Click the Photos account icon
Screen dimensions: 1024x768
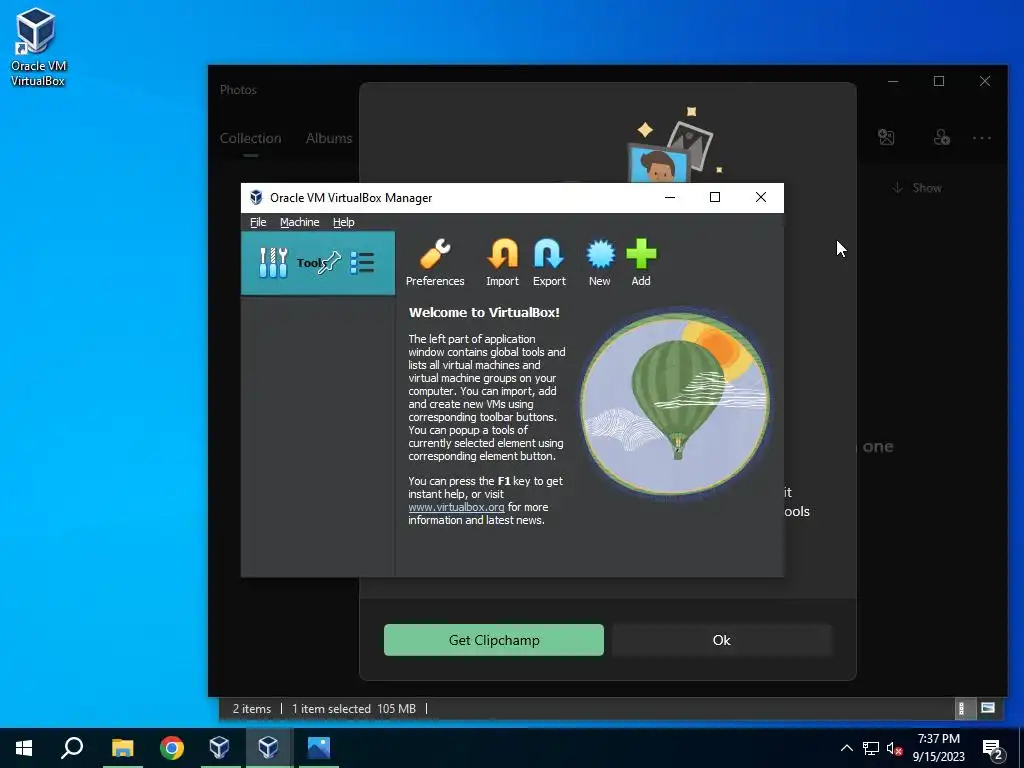click(x=941, y=137)
